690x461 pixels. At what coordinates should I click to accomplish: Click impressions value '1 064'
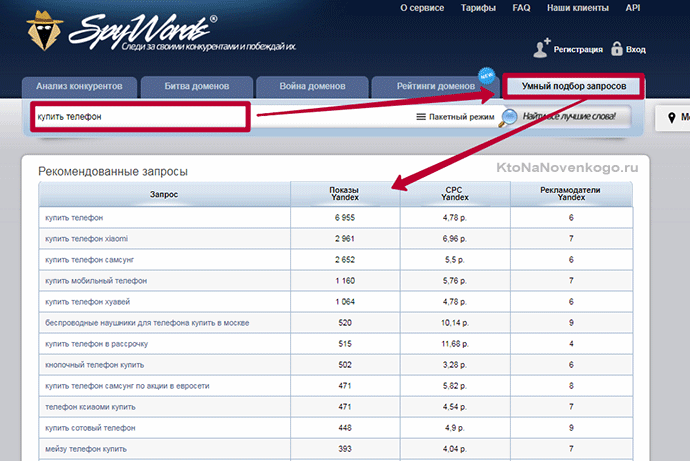345,302
